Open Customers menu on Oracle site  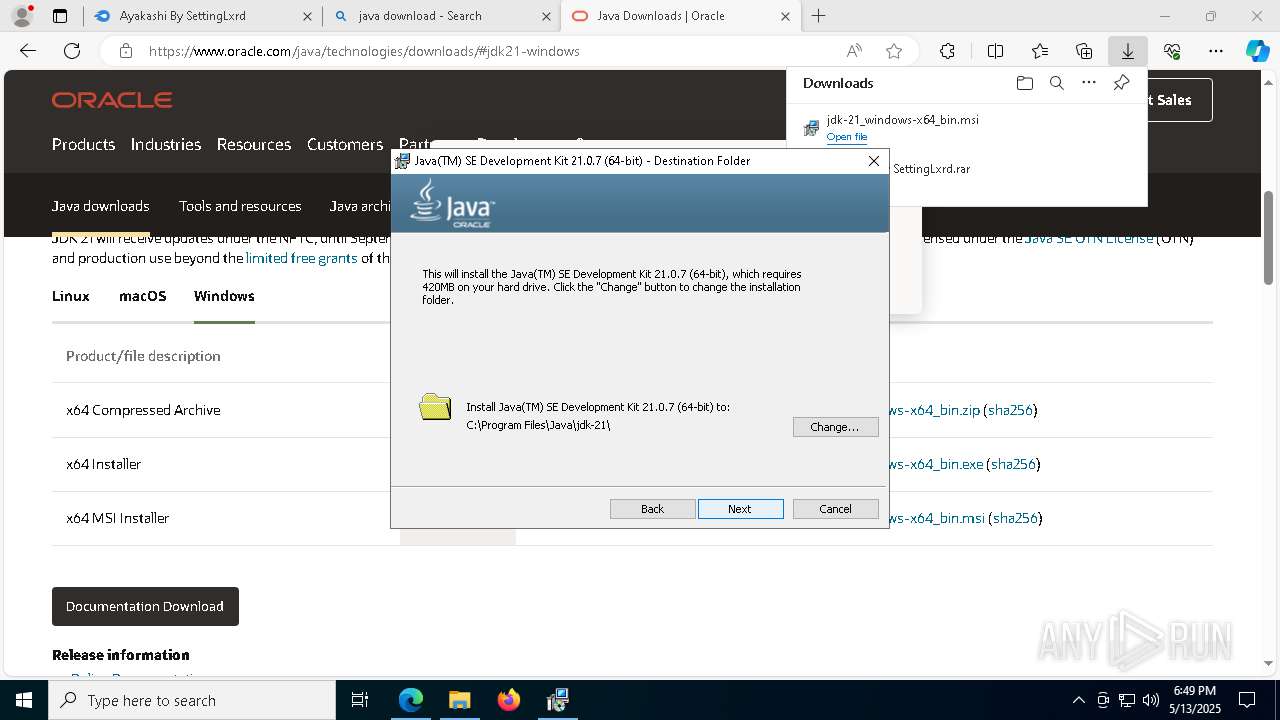pyautogui.click(x=345, y=144)
